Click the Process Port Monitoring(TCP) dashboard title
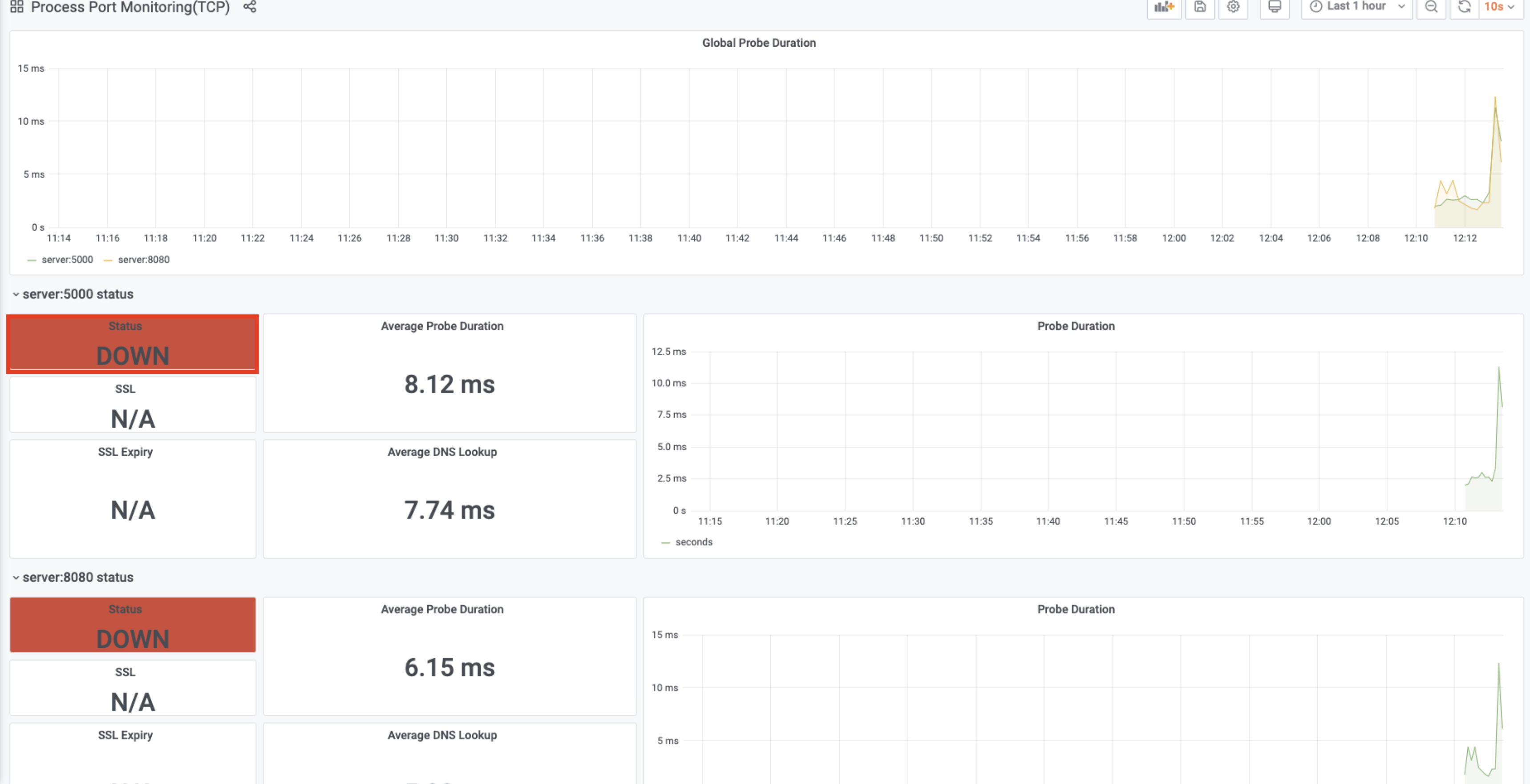 [x=130, y=7]
